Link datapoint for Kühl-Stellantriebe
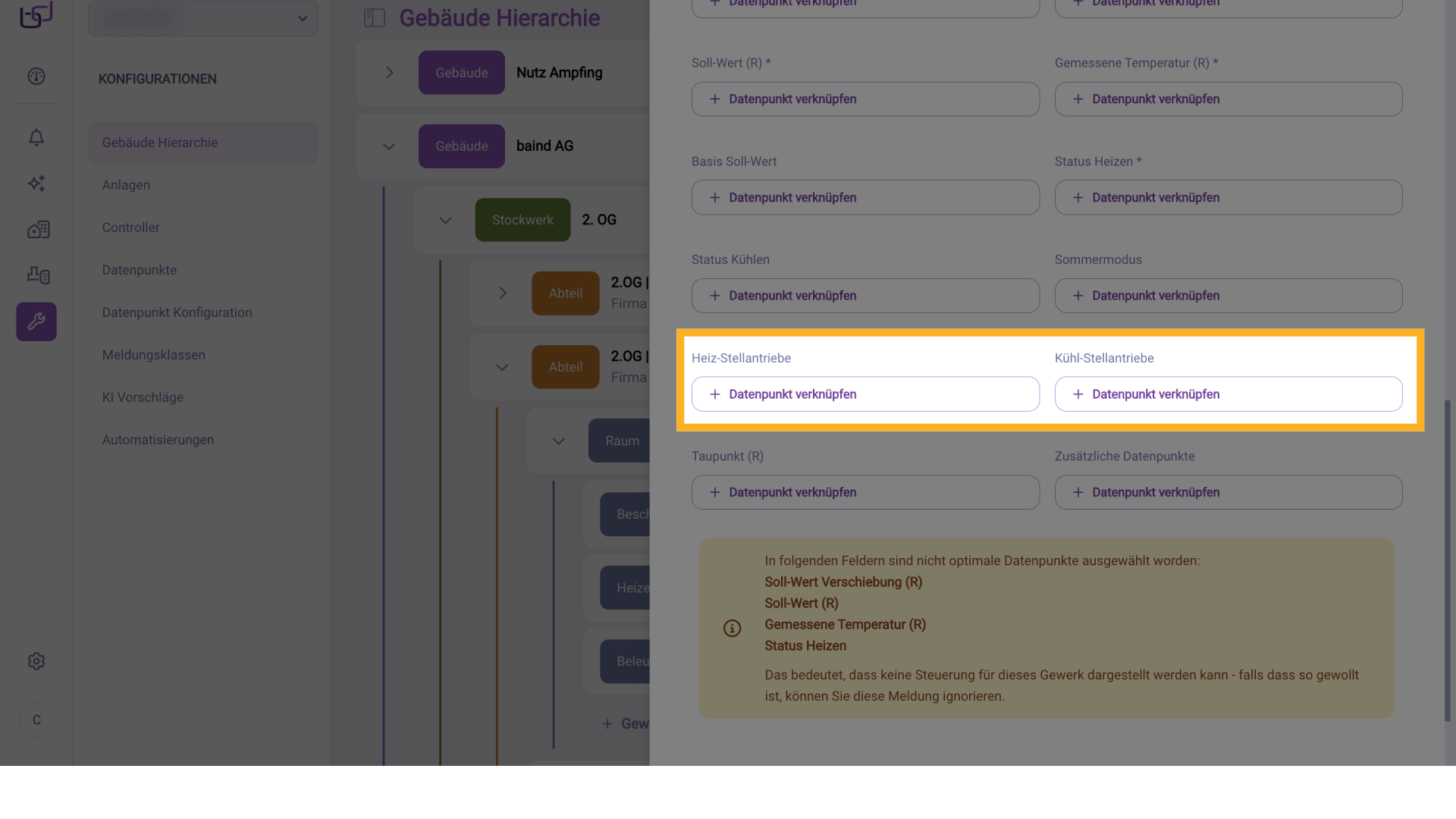This screenshot has height=819, width=1456. [x=1228, y=394]
